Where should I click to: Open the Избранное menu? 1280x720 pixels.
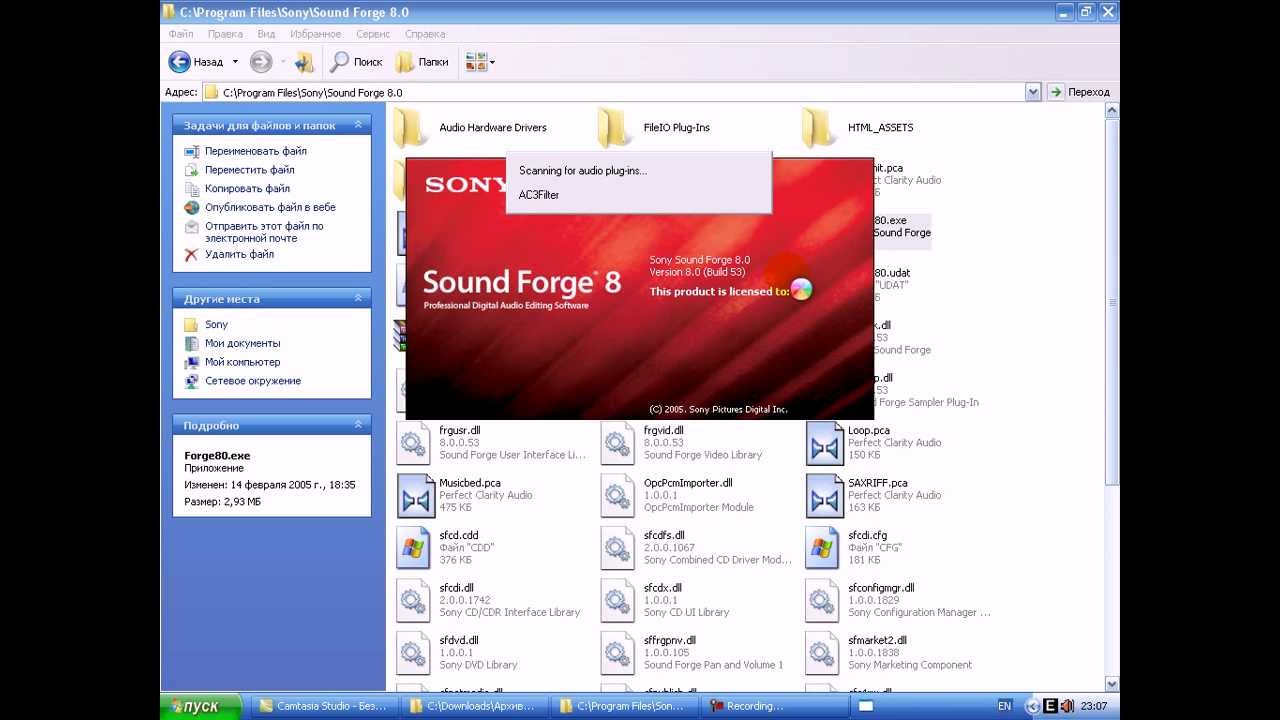click(315, 34)
